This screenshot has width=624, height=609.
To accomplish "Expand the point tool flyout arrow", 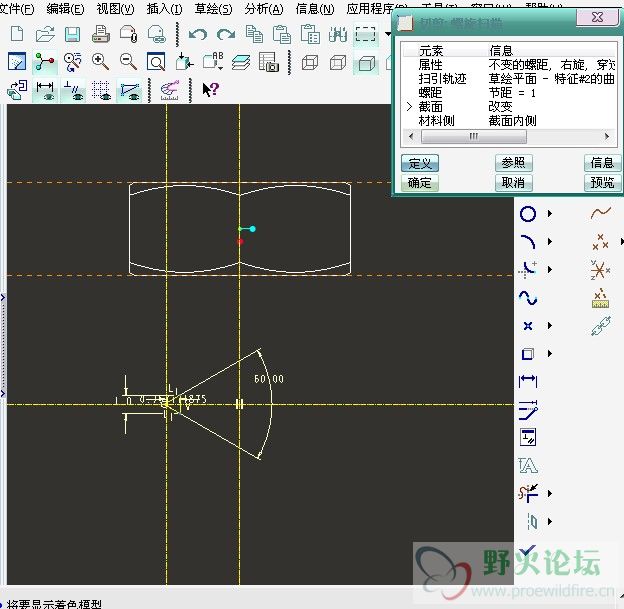I will click(x=550, y=326).
